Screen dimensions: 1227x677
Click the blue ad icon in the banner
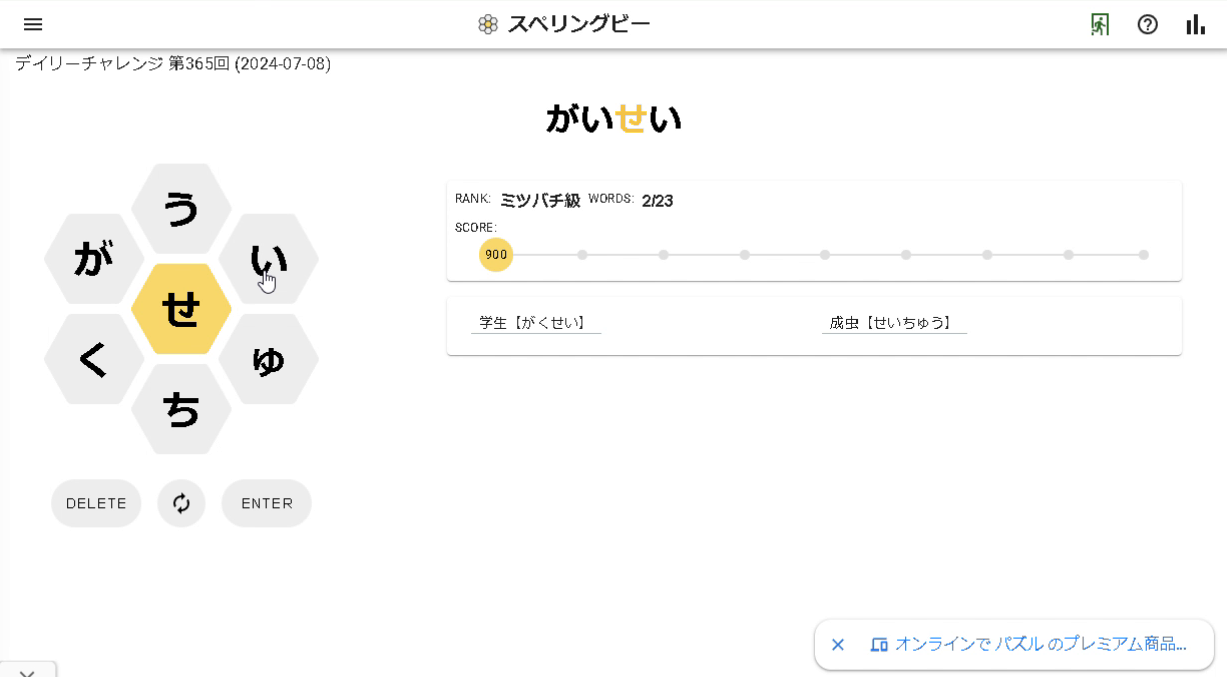pyautogui.click(x=879, y=645)
